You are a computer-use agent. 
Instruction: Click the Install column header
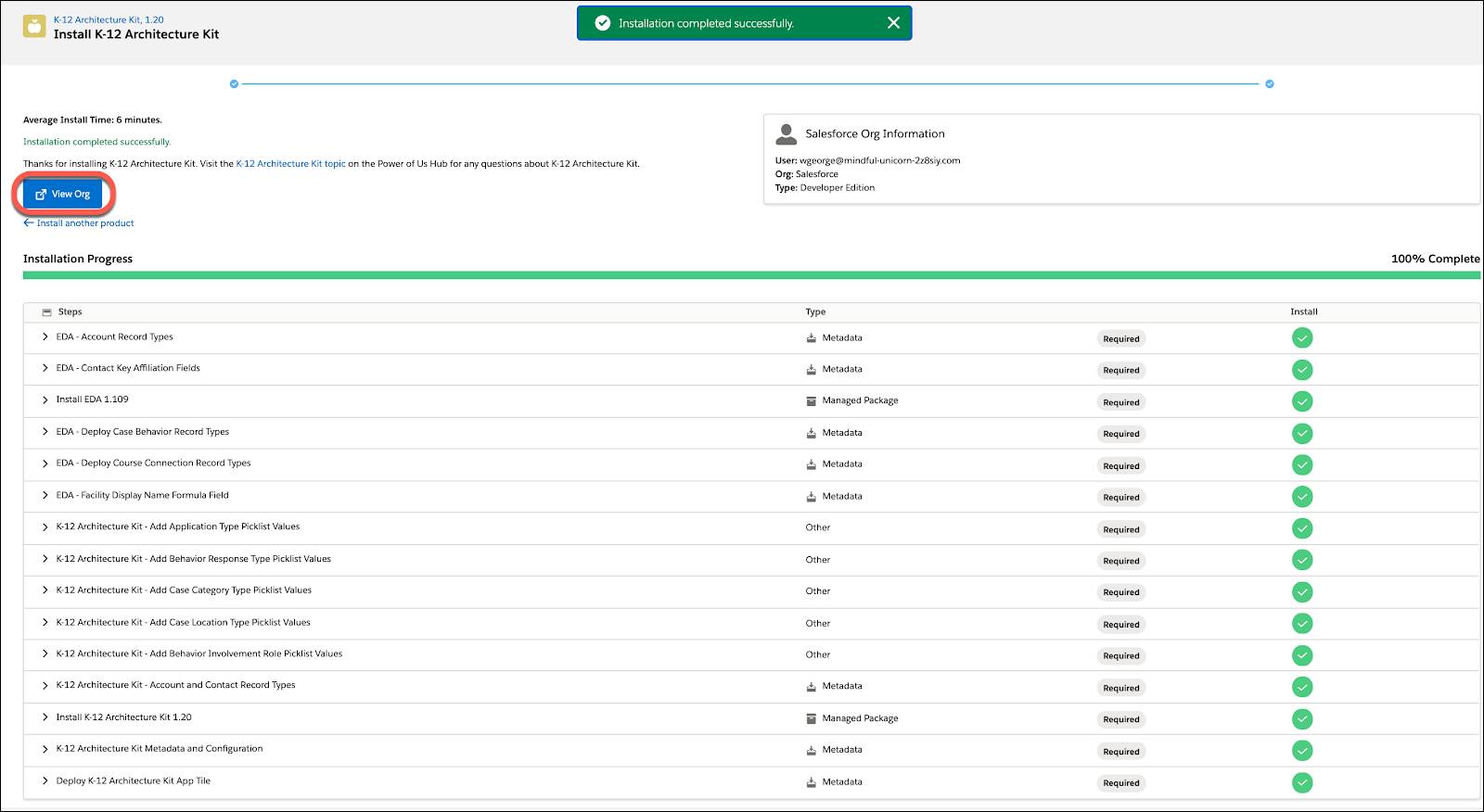click(1303, 312)
